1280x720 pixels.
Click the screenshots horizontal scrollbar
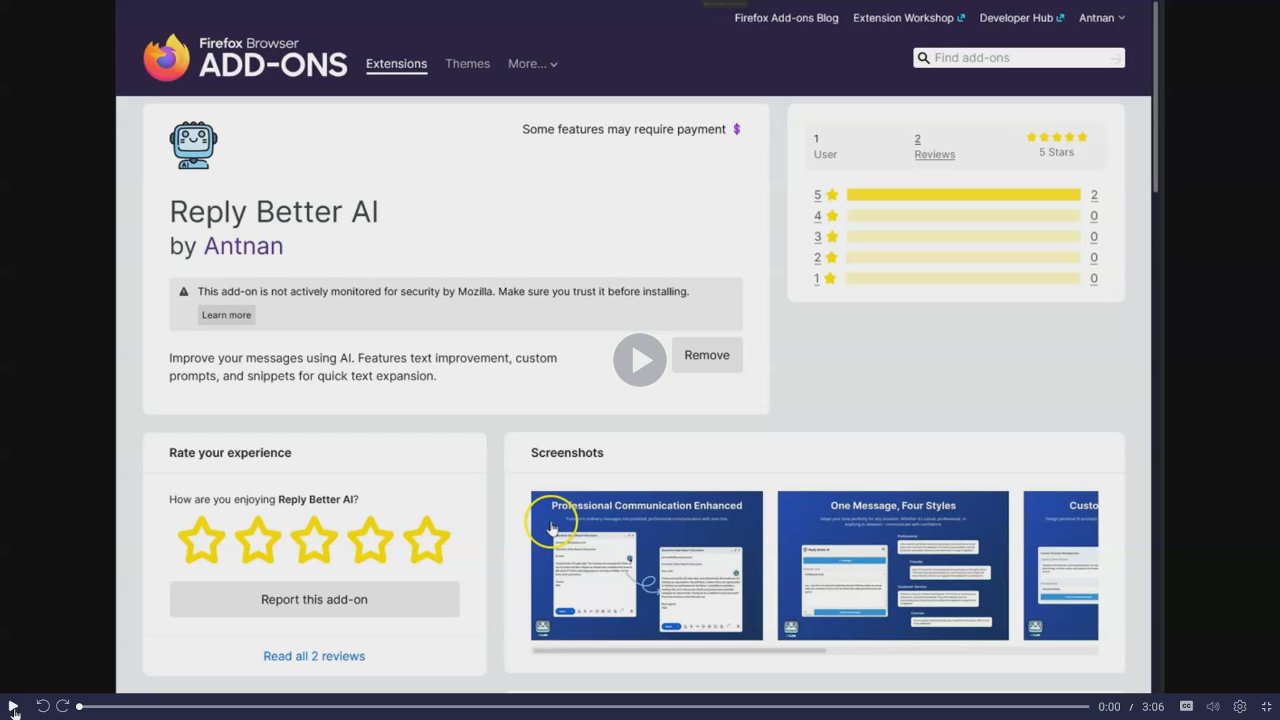[679, 650]
